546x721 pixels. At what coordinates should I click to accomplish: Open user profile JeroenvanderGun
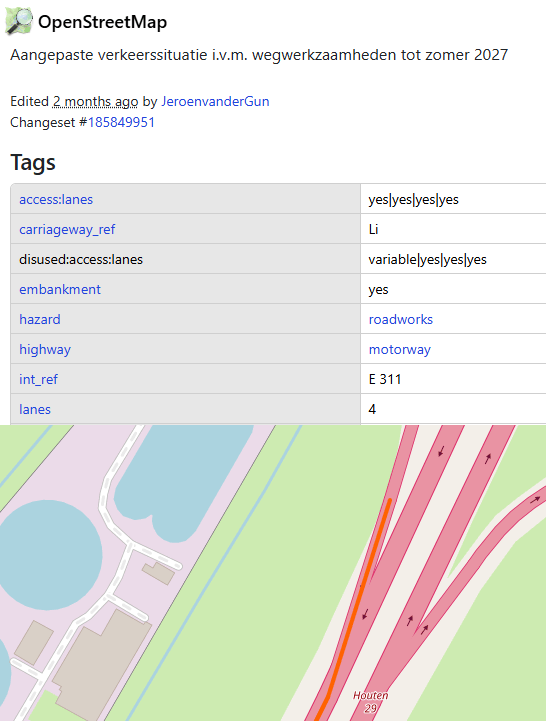click(x=215, y=101)
